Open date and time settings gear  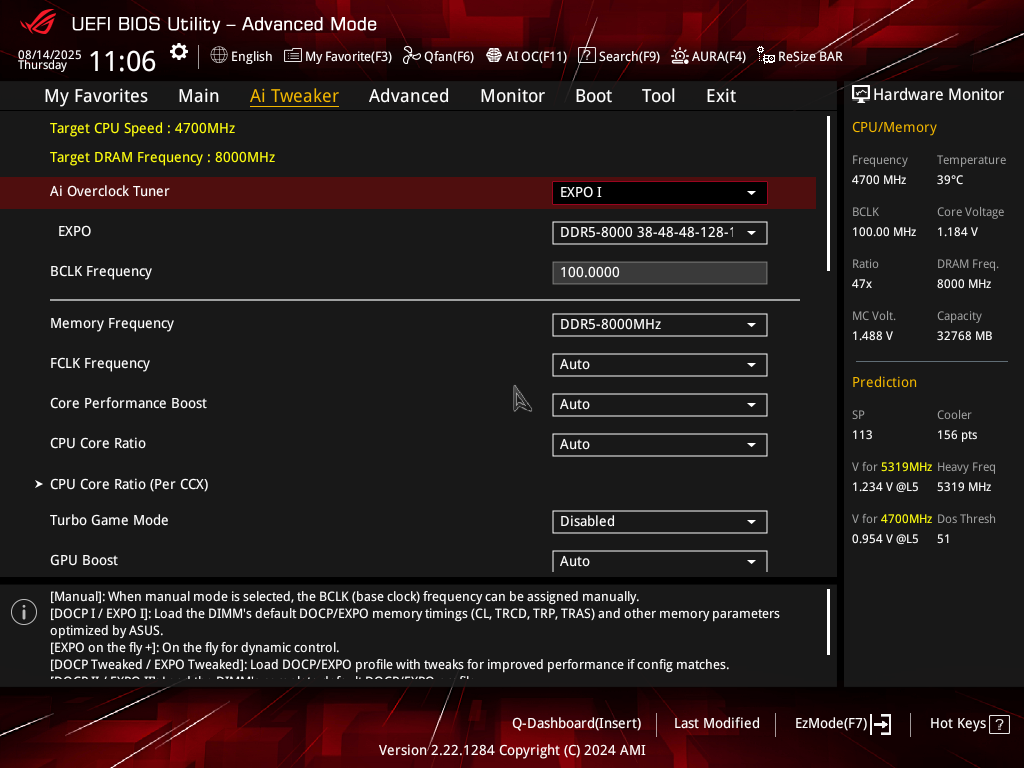179,52
